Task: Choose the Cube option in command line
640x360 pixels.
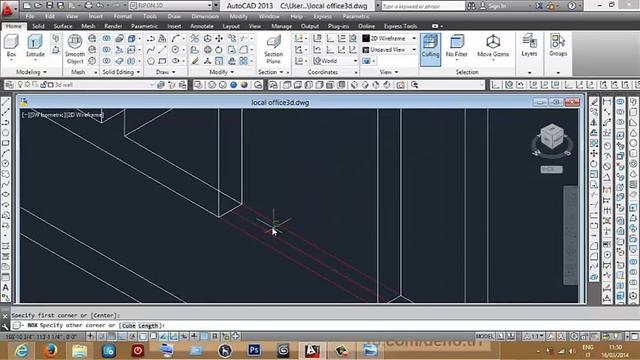Action: 129,326
